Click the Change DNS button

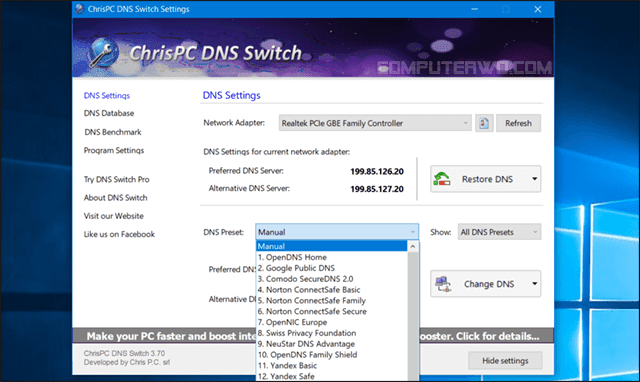486,284
